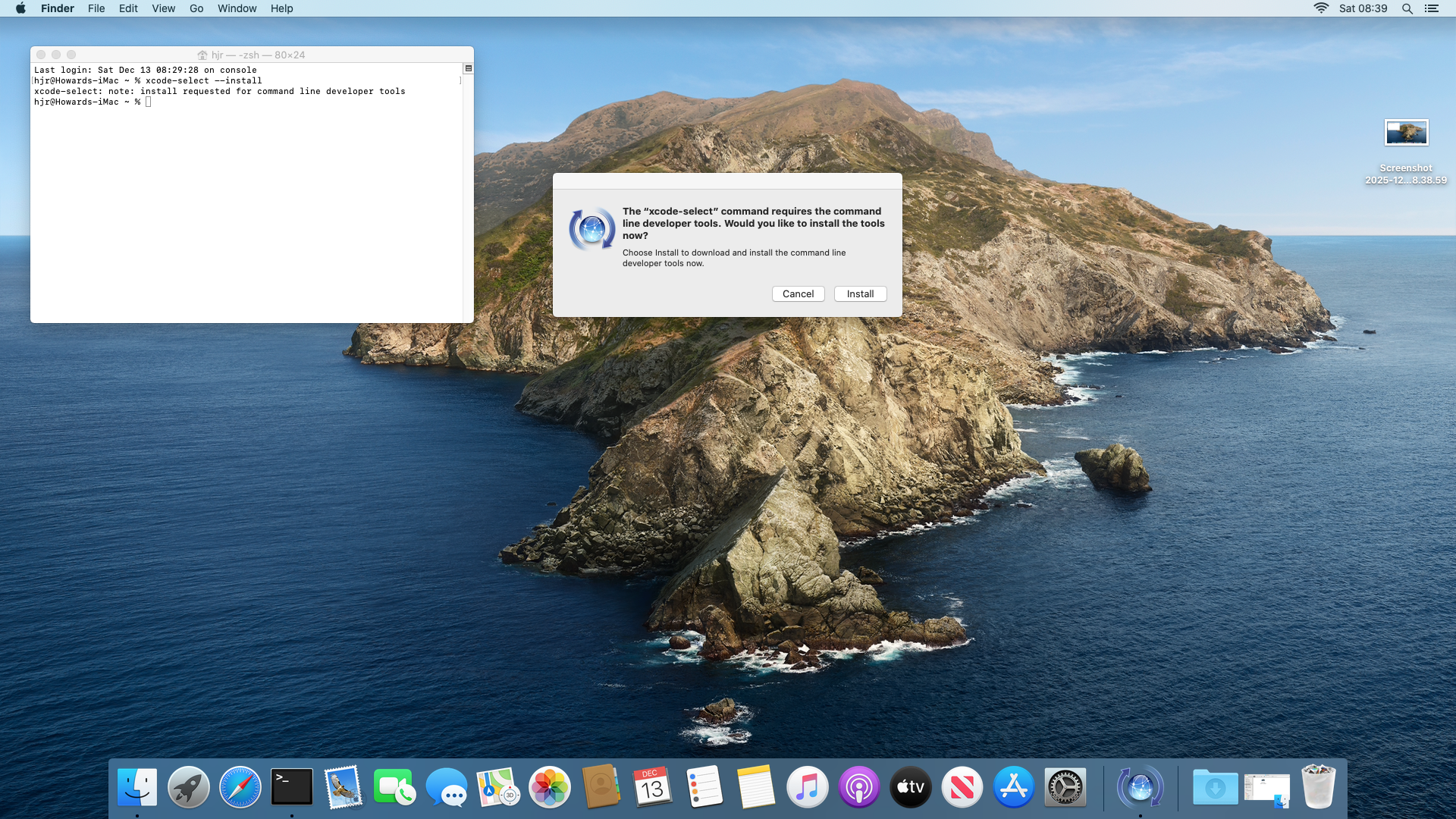Open the Music app in Dock
This screenshot has height=819, width=1456.
[808, 787]
